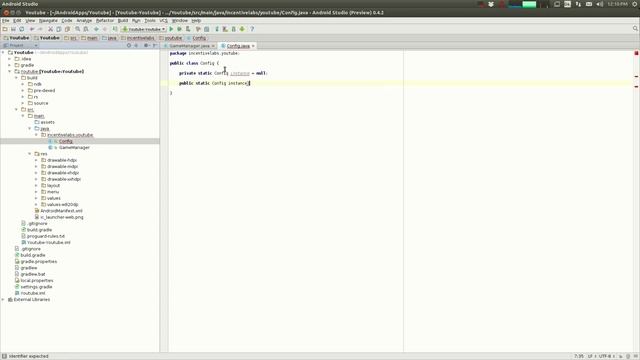
Task: Click the Make Project icon
Action: [115, 29]
